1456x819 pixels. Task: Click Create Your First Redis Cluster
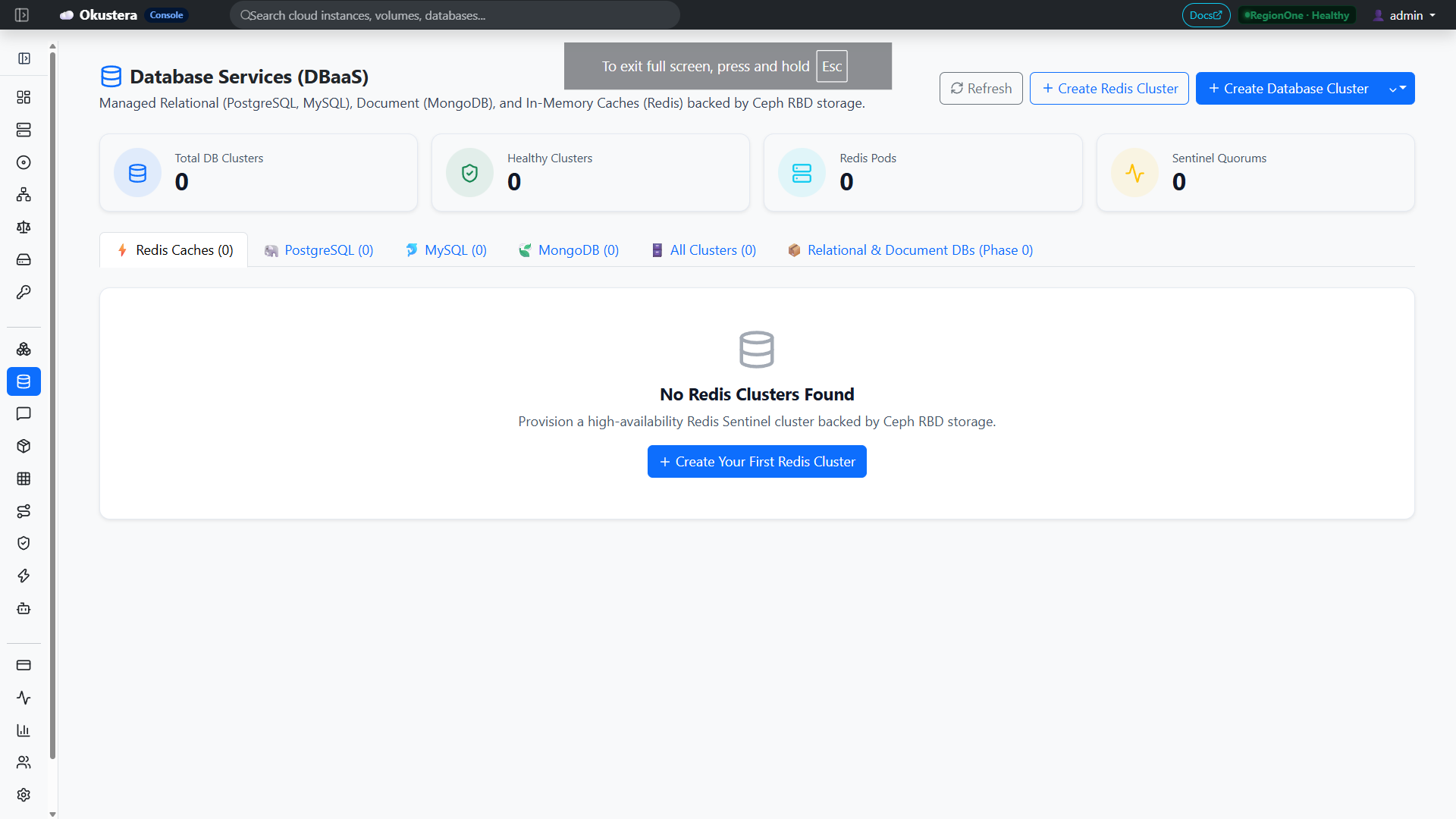click(x=757, y=462)
